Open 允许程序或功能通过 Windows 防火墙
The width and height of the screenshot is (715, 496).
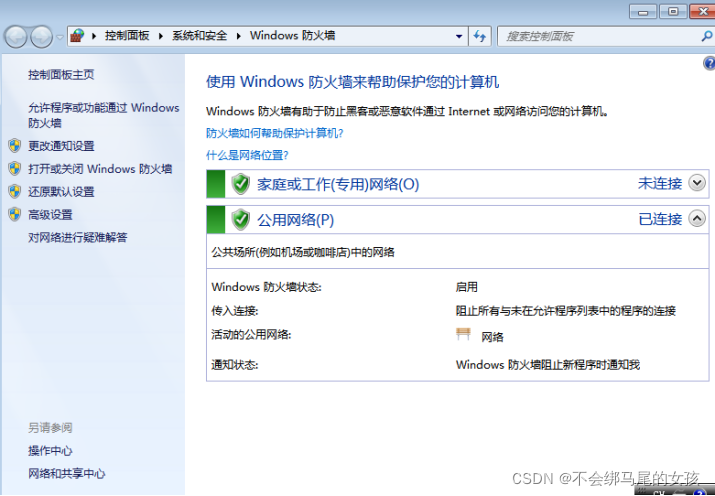pyautogui.click(x=104, y=115)
